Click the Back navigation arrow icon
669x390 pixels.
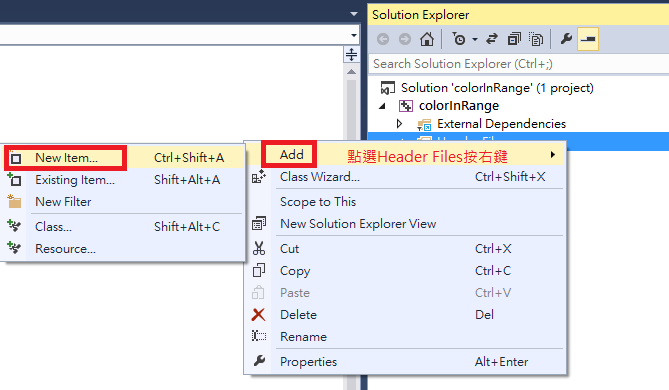coord(383,39)
